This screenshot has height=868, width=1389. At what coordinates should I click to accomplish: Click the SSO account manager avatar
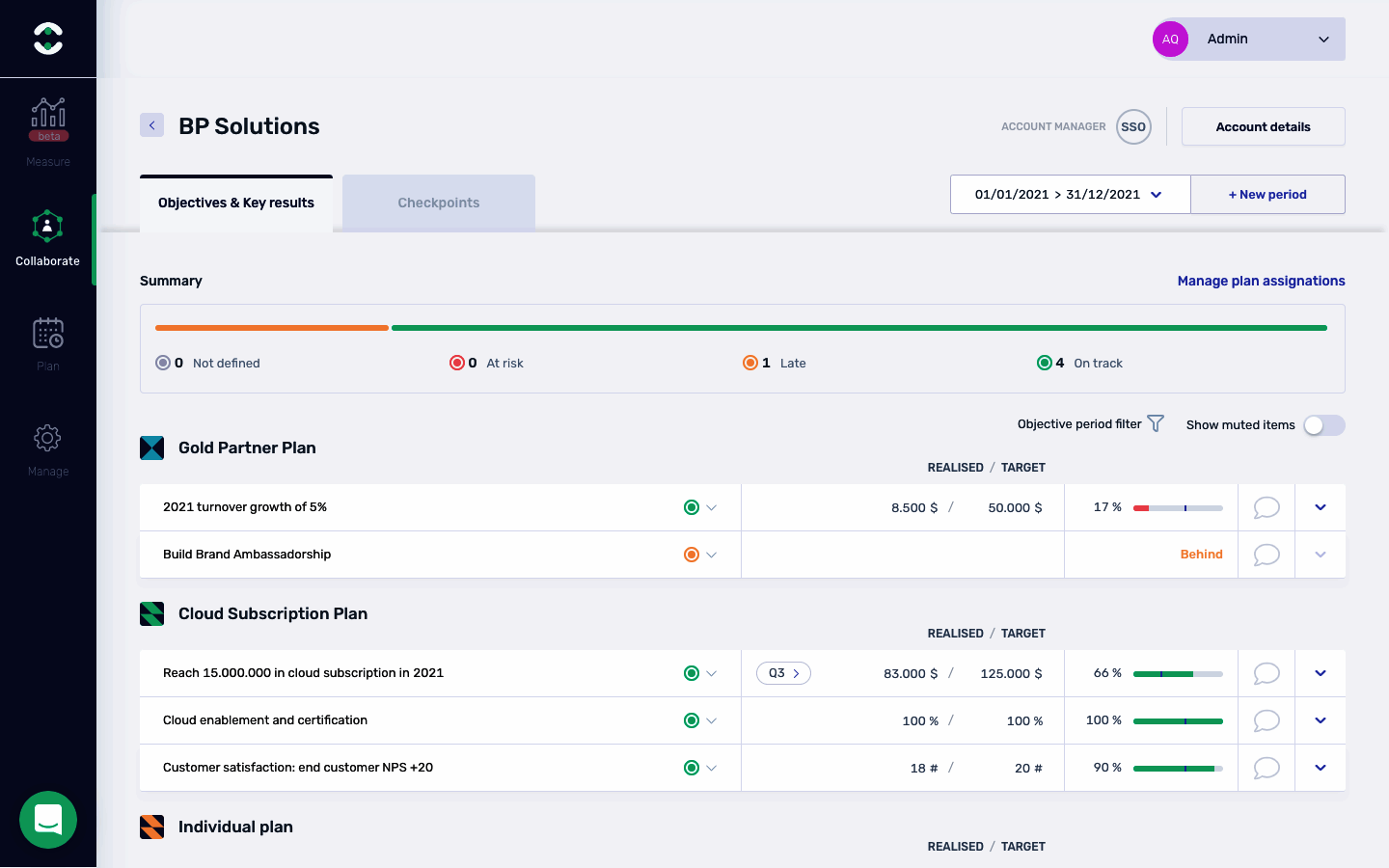(1133, 126)
